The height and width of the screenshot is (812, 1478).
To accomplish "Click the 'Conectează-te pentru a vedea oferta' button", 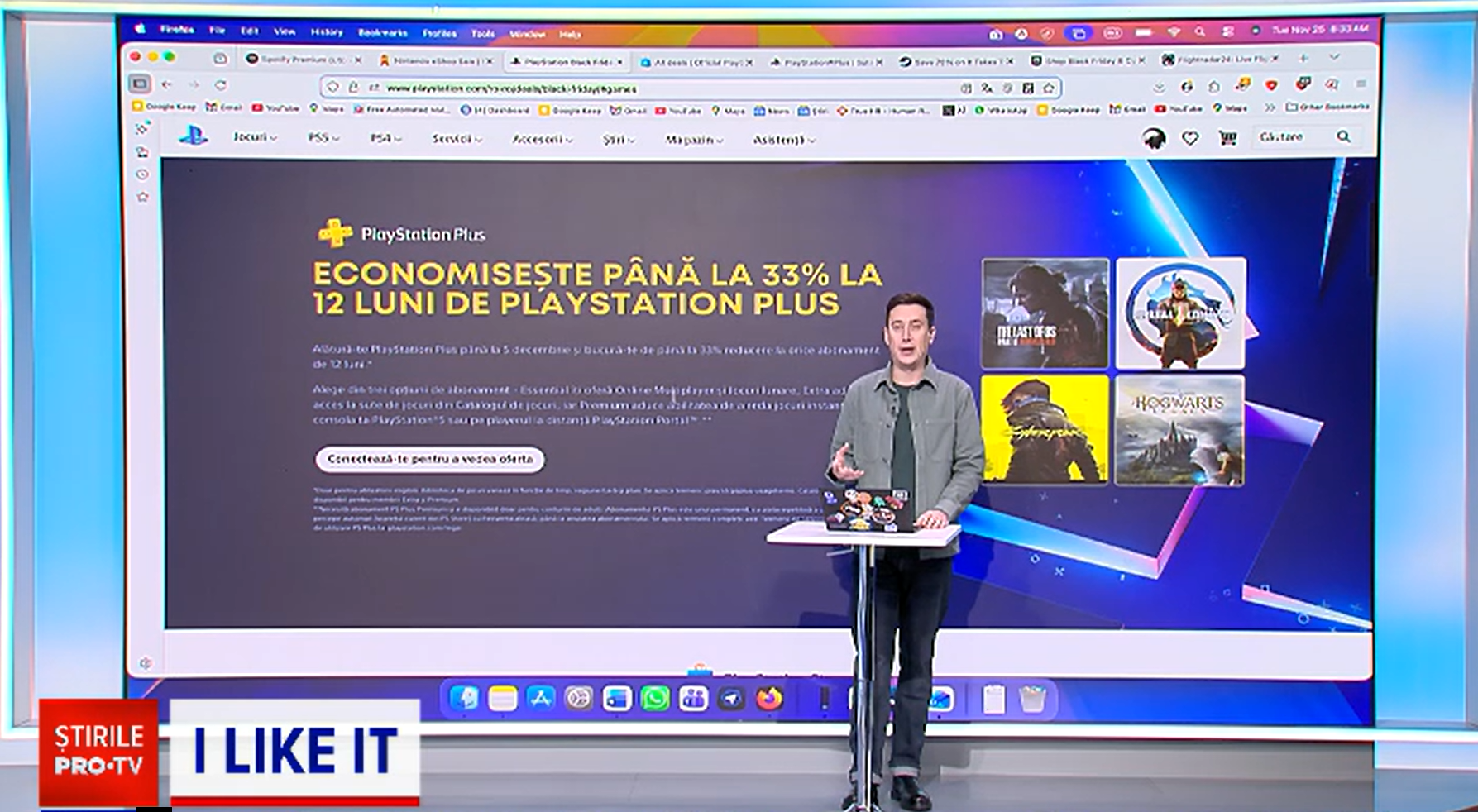I will coord(429,459).
